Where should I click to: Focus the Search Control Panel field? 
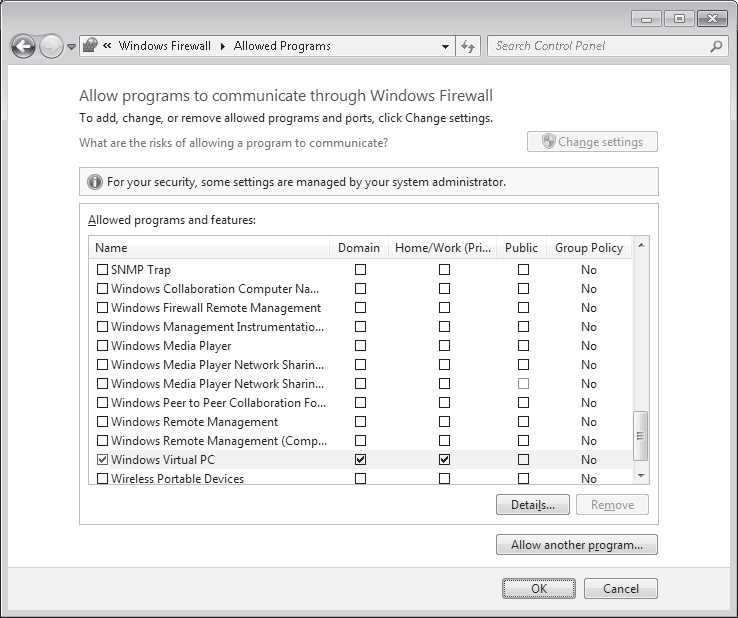[600, 46]
